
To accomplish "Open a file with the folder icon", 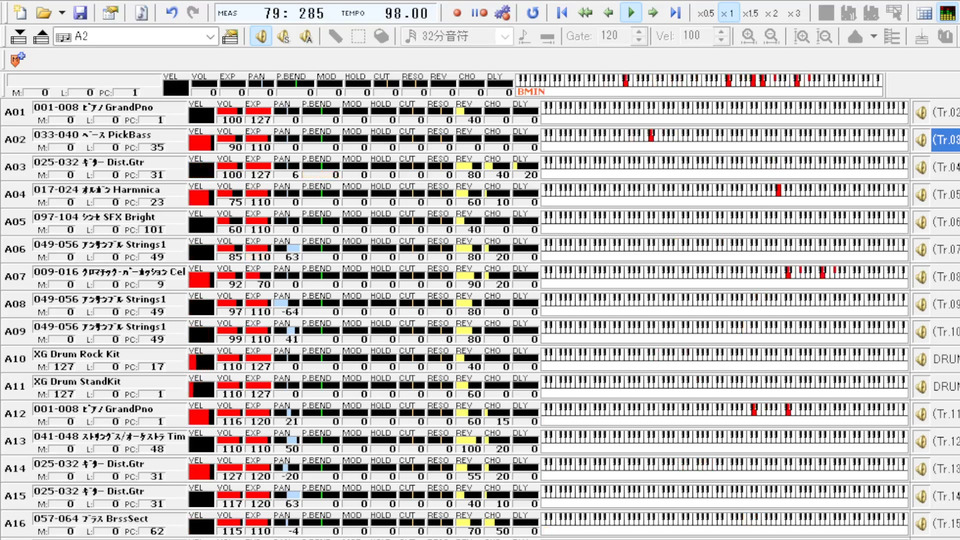I will tap(43, 12).
